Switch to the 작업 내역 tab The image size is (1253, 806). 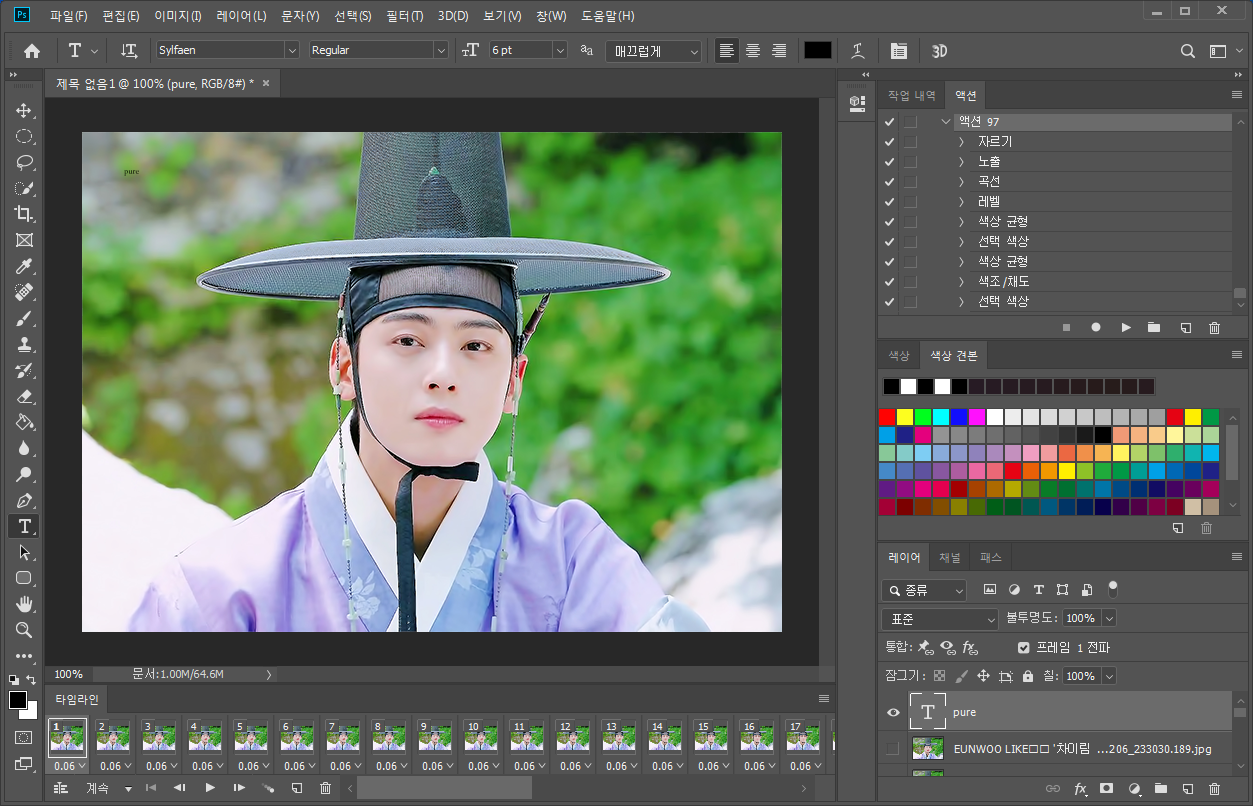coord(912,96)
